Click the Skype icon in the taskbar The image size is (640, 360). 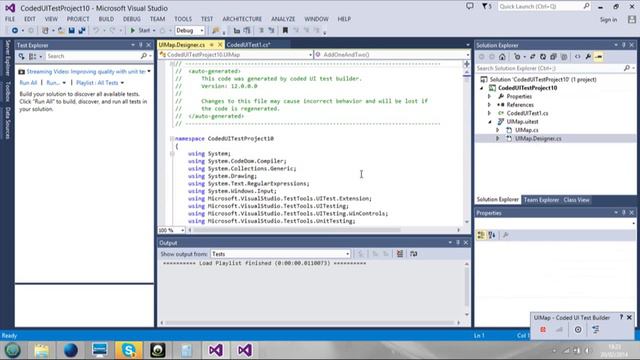[129, 350]
